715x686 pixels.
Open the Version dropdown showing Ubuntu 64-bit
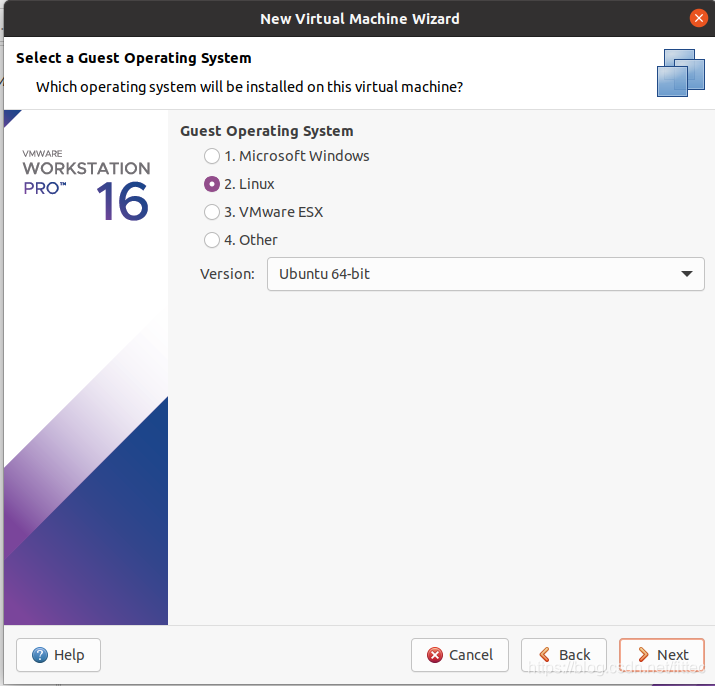486,274
